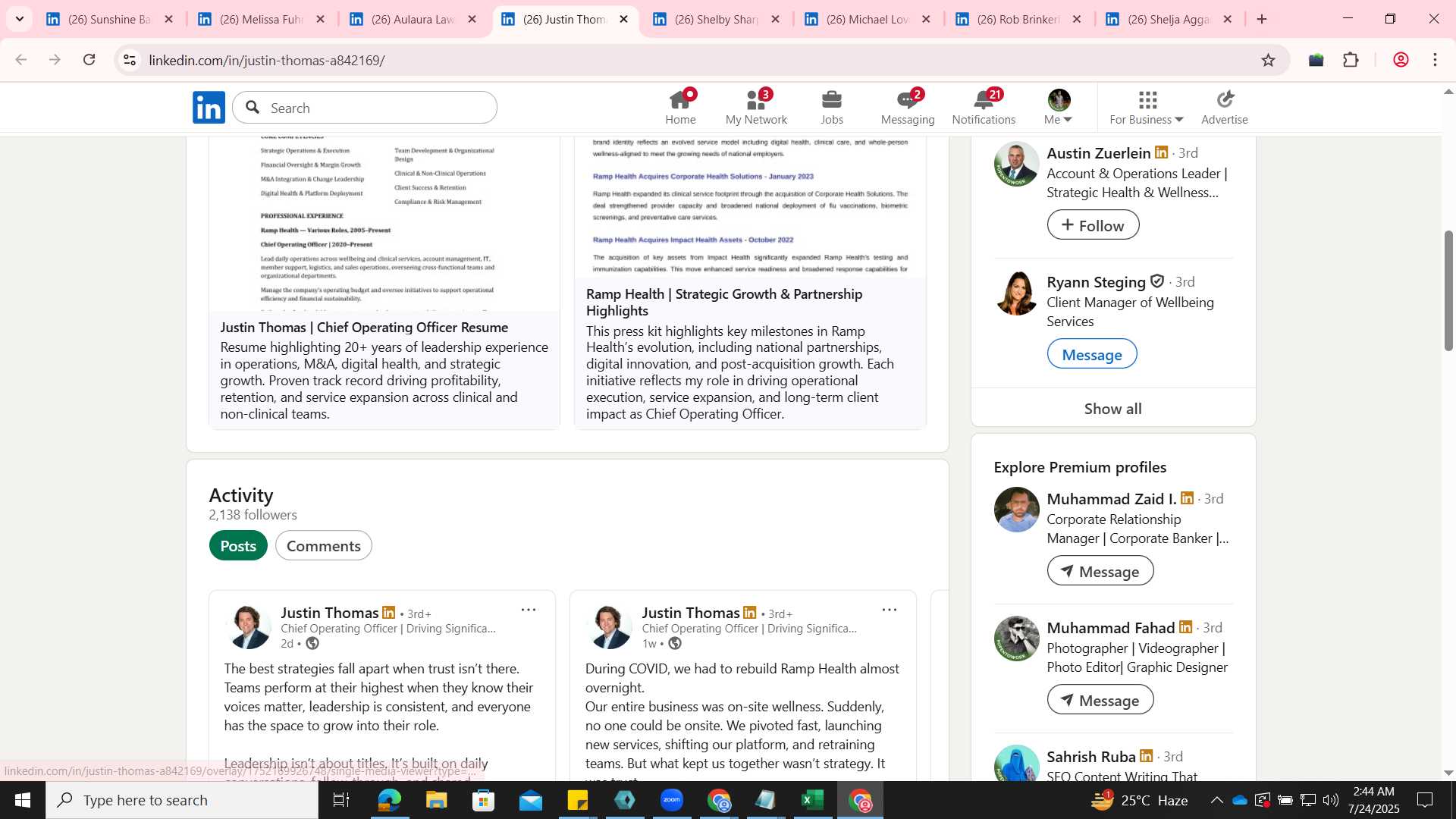Go back using the browser back arrow
The height and width of the screenshot is (819, 1456).
[x=21, y=60]
